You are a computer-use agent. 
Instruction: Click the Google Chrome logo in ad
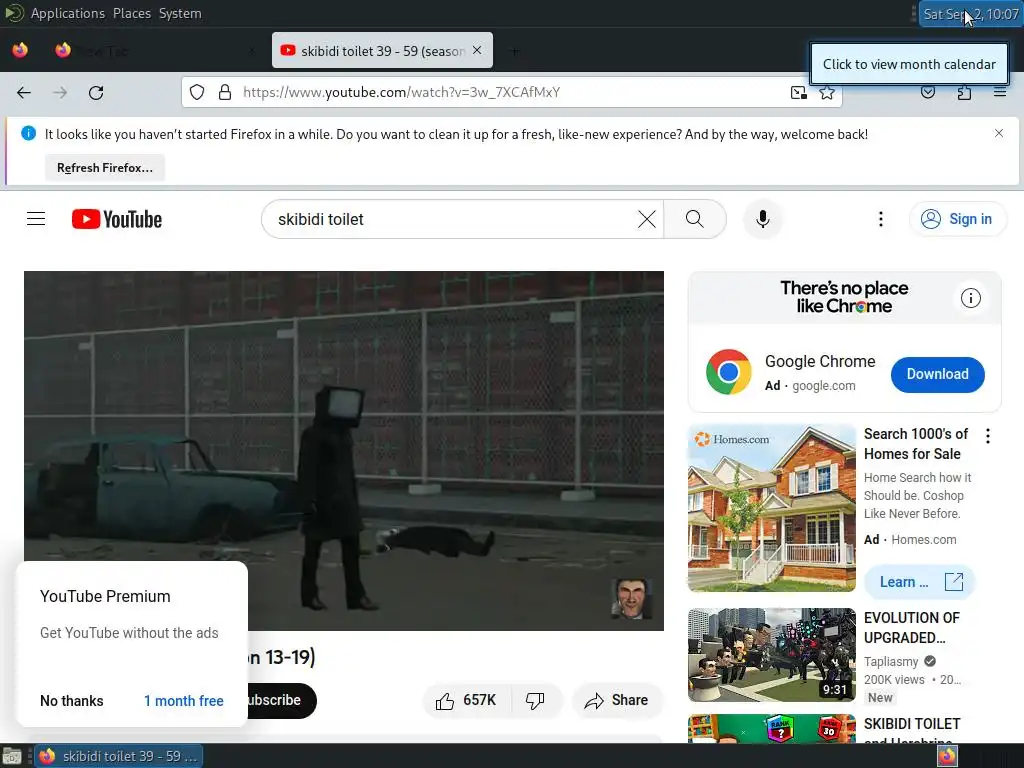tap(728, 372)
